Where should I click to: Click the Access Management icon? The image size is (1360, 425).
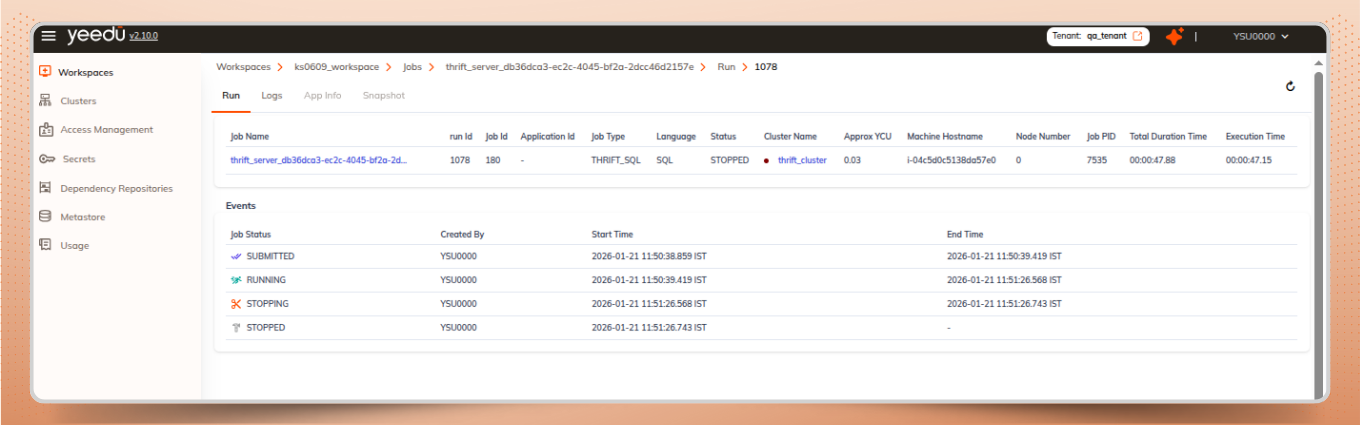click(x=45, y=130)
